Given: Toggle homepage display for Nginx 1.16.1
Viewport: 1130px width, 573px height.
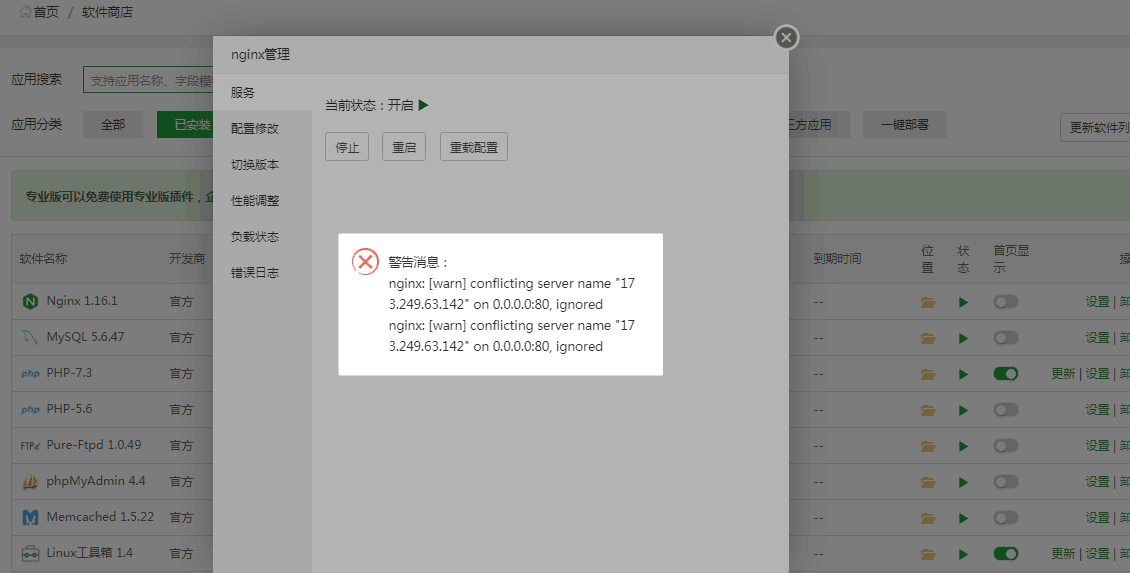Looking at the screenshot, I should [x=1006, y=302].
